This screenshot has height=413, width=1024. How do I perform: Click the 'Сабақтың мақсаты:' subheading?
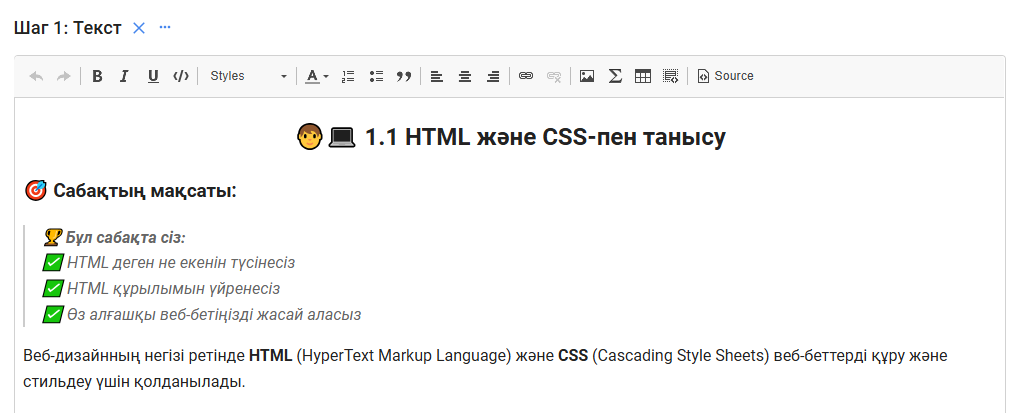(144, 191)
